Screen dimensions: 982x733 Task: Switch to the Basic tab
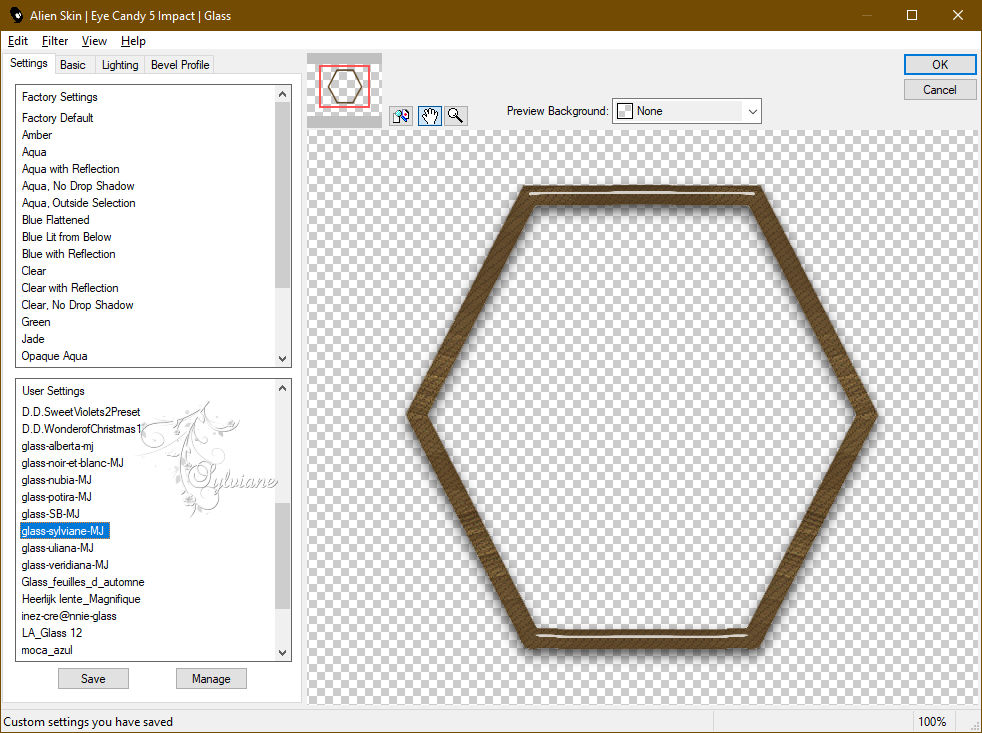coord(73,65)
